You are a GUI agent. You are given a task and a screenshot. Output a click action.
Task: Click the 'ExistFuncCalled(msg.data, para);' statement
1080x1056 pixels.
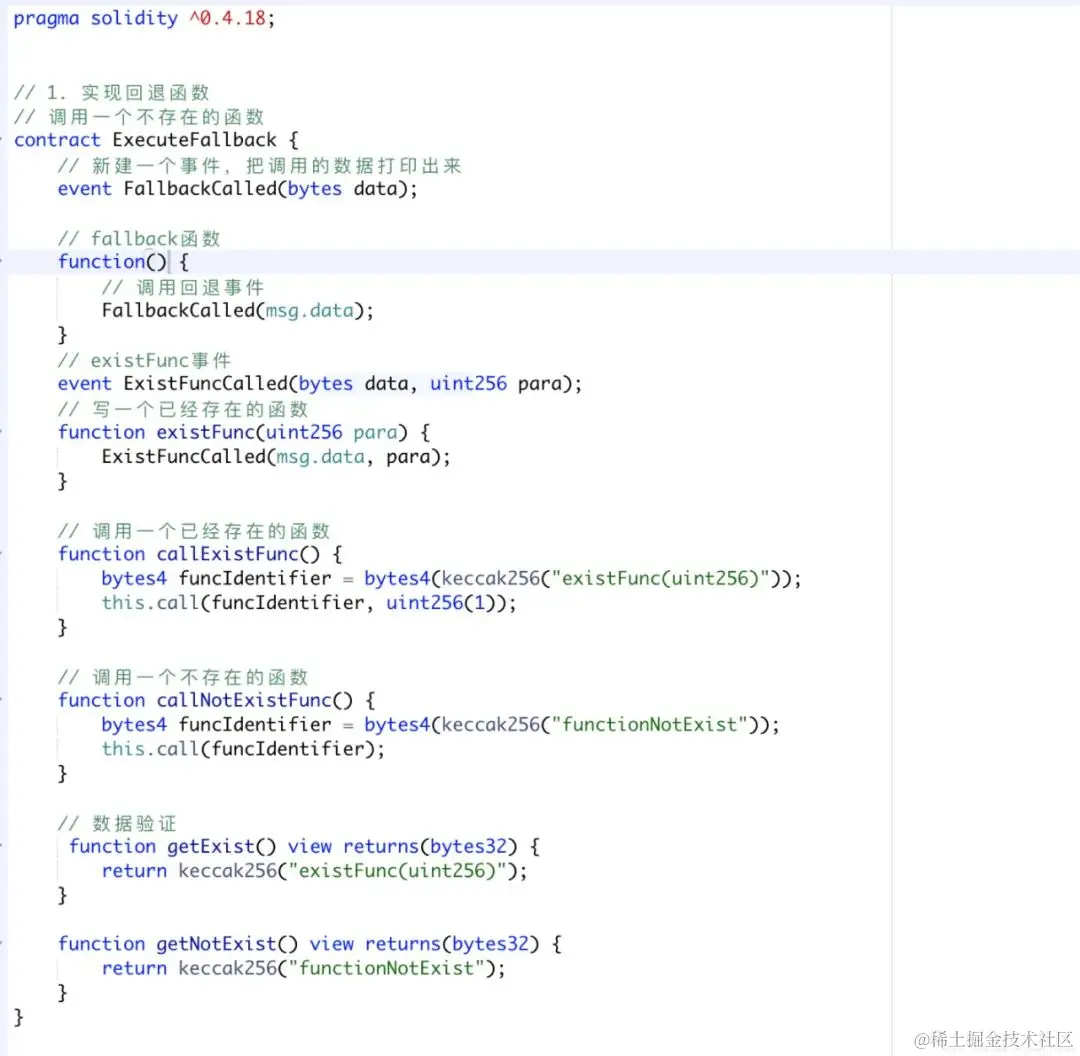(x=276, y=457)
